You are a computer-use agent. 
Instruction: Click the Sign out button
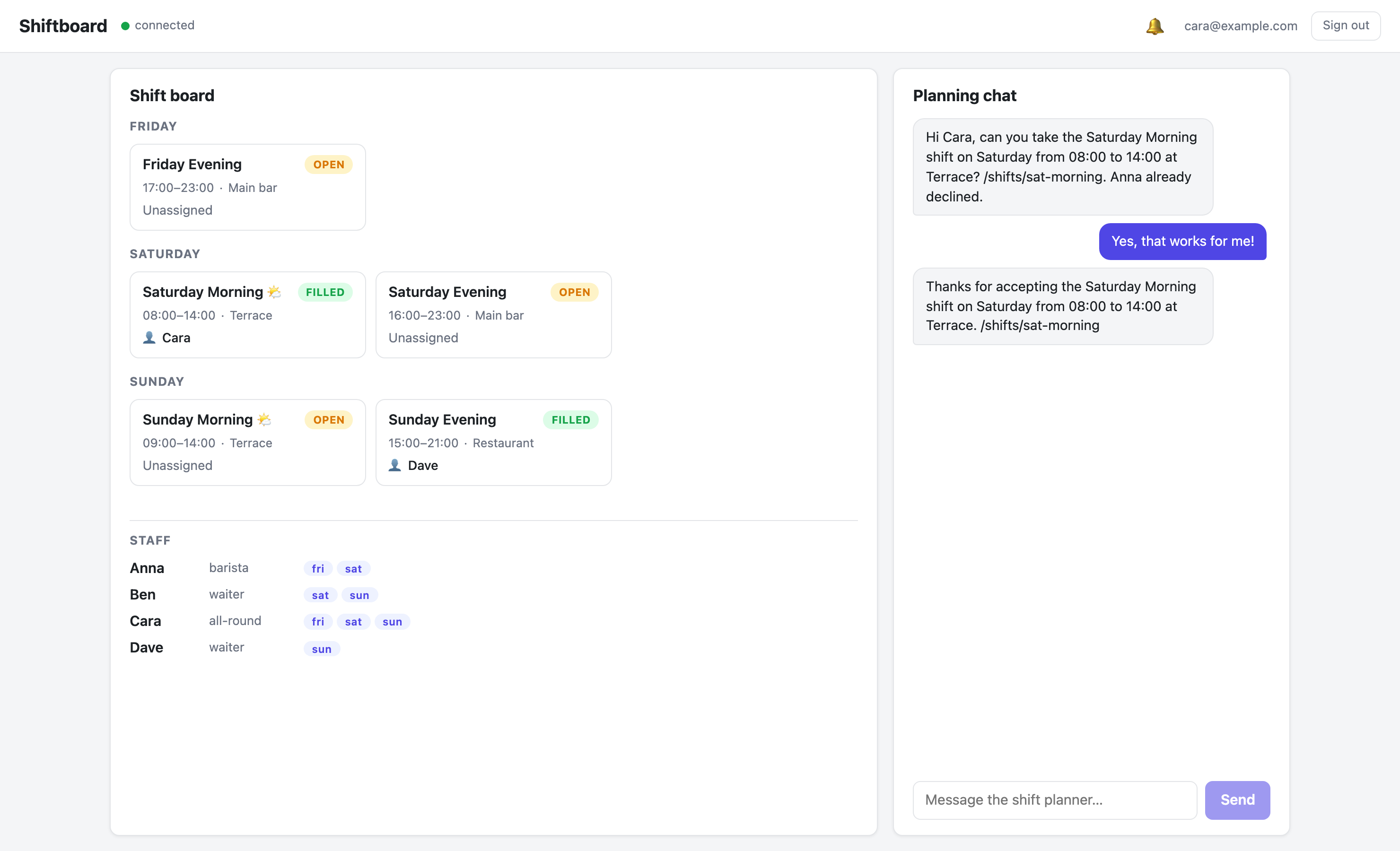pos(1346,26)
